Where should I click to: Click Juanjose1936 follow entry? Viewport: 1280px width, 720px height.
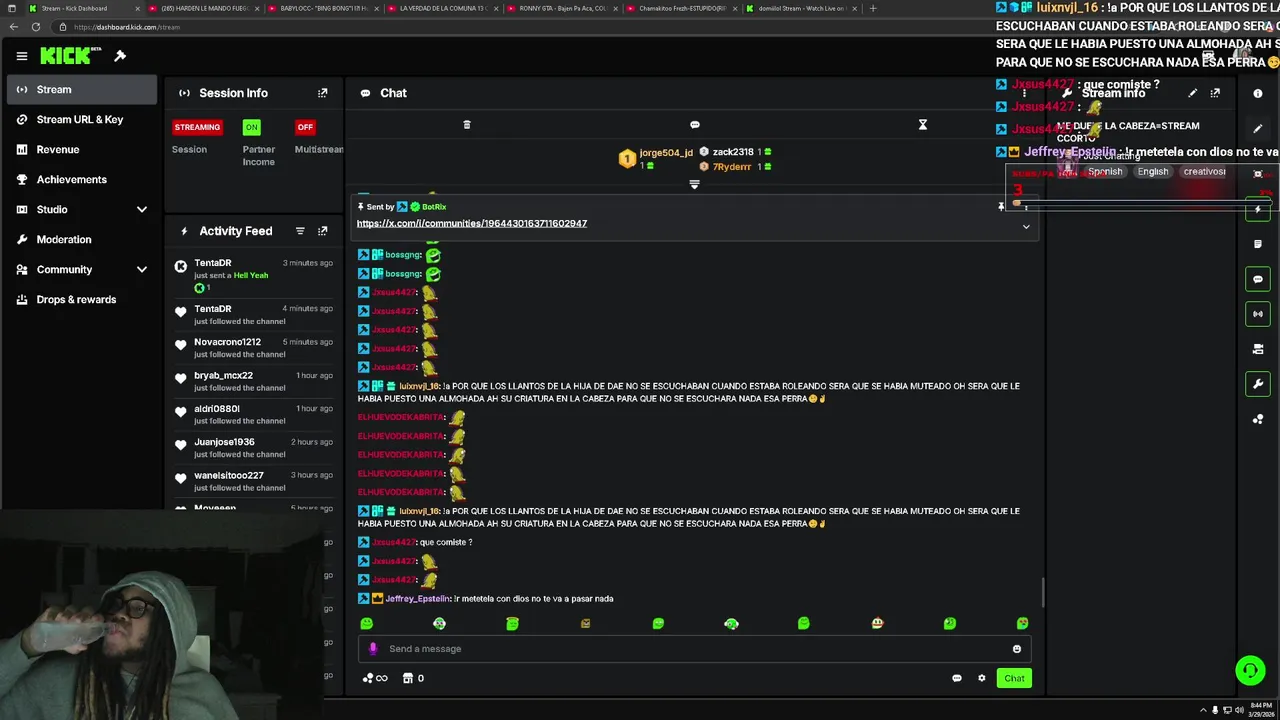(254, 447)
